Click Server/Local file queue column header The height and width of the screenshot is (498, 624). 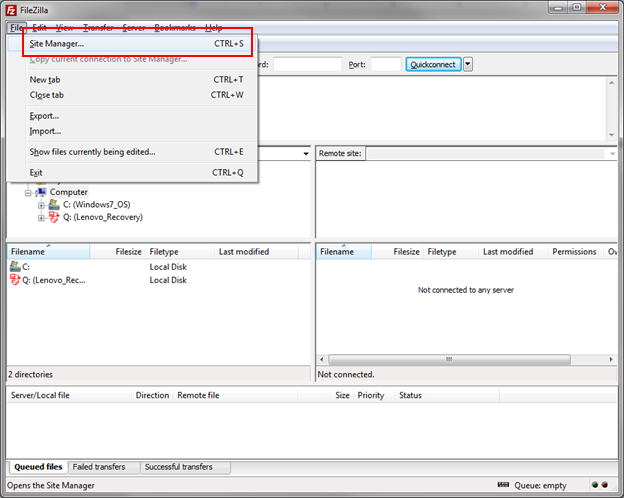(69, 395)
